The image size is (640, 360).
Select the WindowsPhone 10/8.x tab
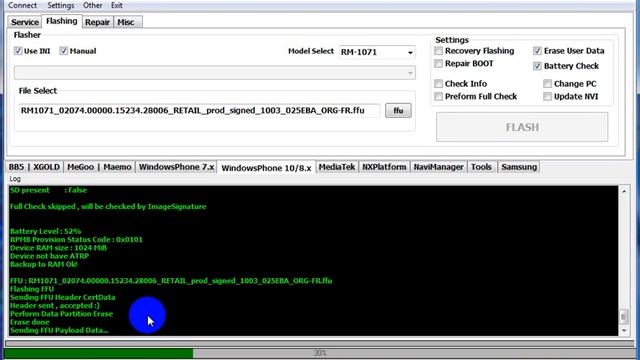pyautogui.click(x=266, y=167)
